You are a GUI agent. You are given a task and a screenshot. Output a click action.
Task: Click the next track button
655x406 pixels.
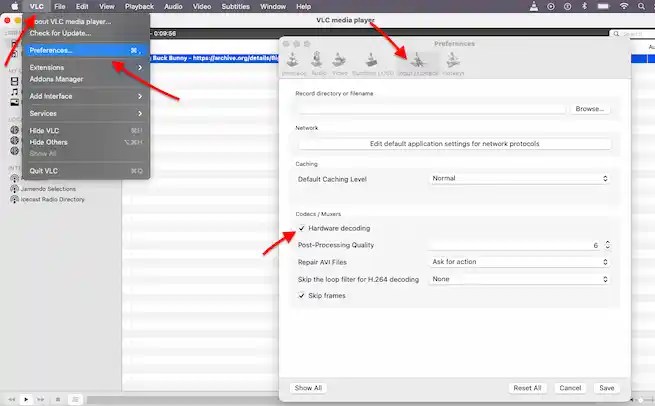pos(41,399)
